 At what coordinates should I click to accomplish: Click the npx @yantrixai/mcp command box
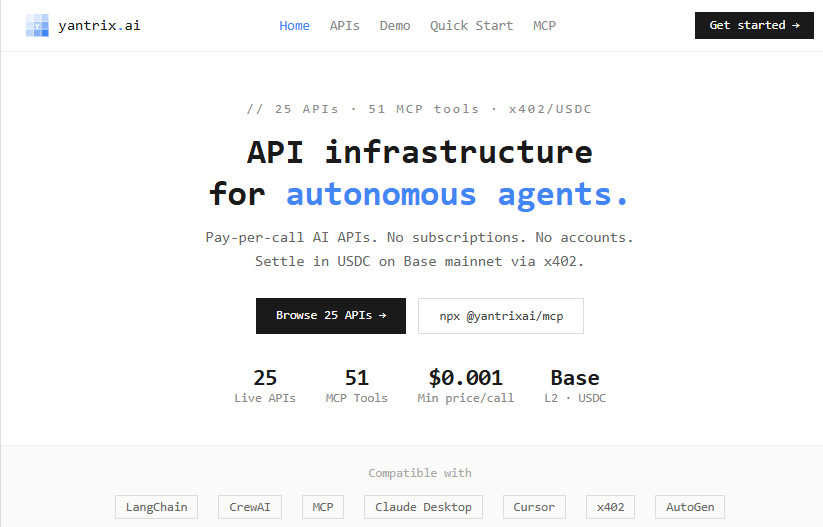[501, 315]
